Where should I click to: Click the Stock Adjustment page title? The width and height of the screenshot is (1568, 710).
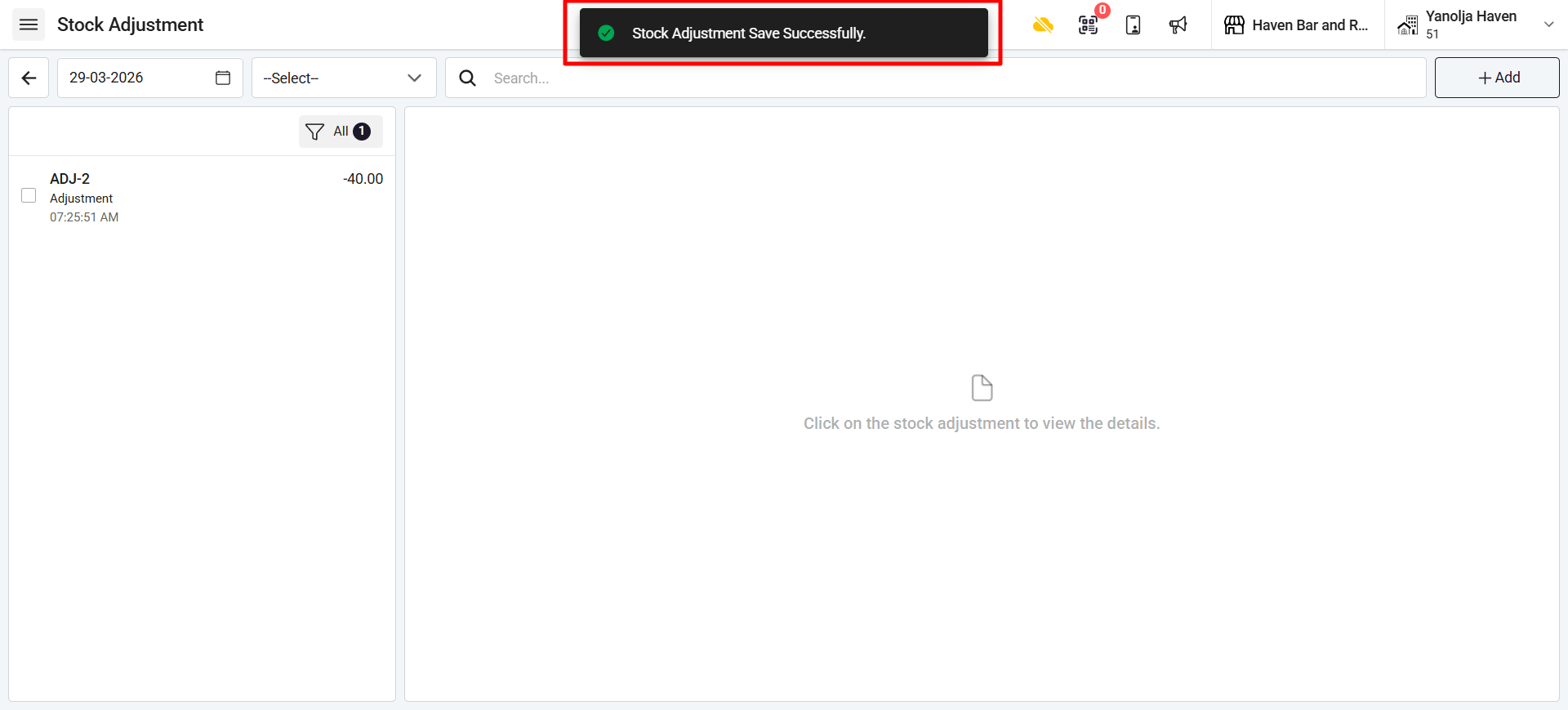click(x=130, y=25)
